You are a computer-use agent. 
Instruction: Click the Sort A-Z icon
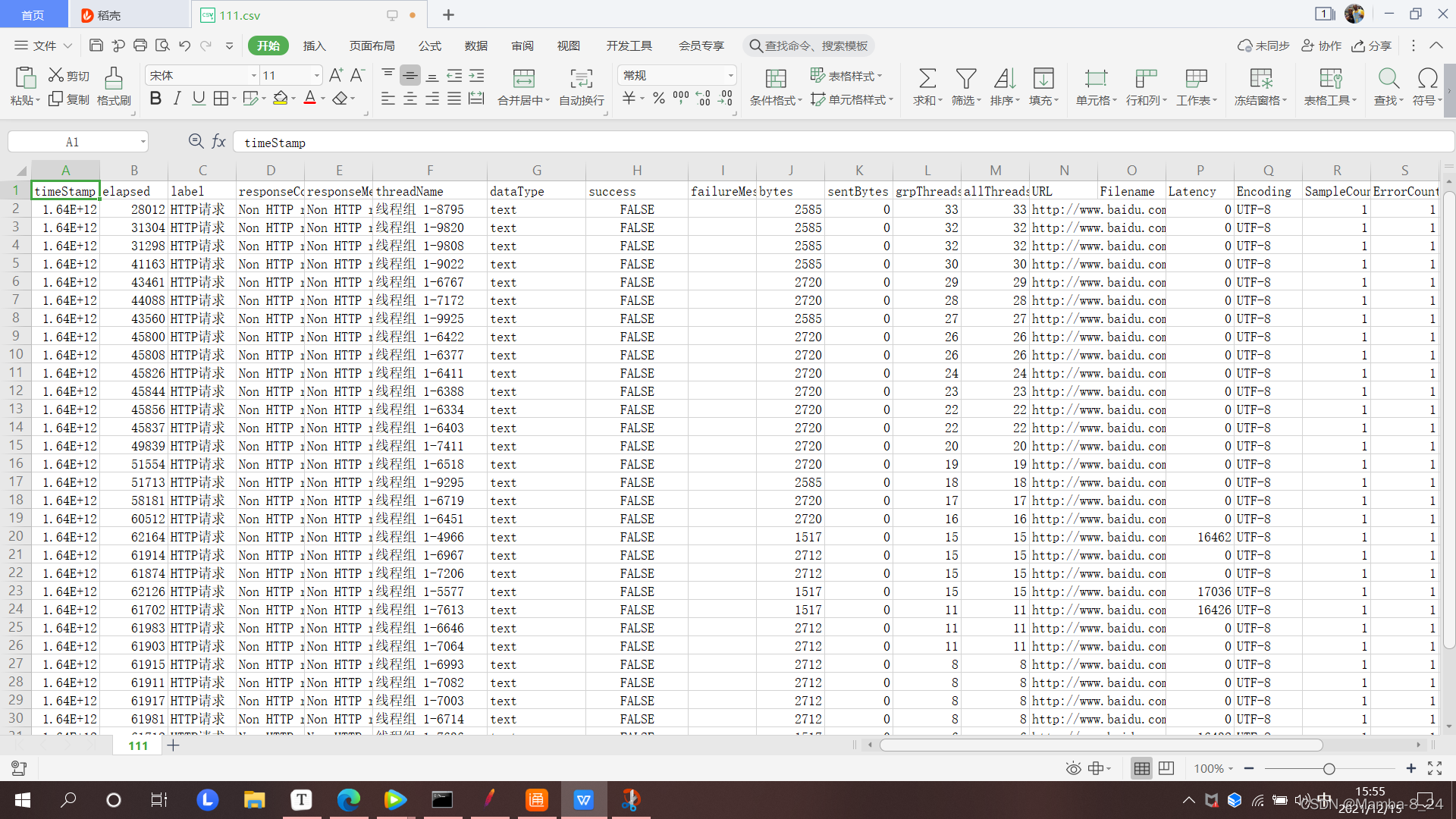point(1004,78)
